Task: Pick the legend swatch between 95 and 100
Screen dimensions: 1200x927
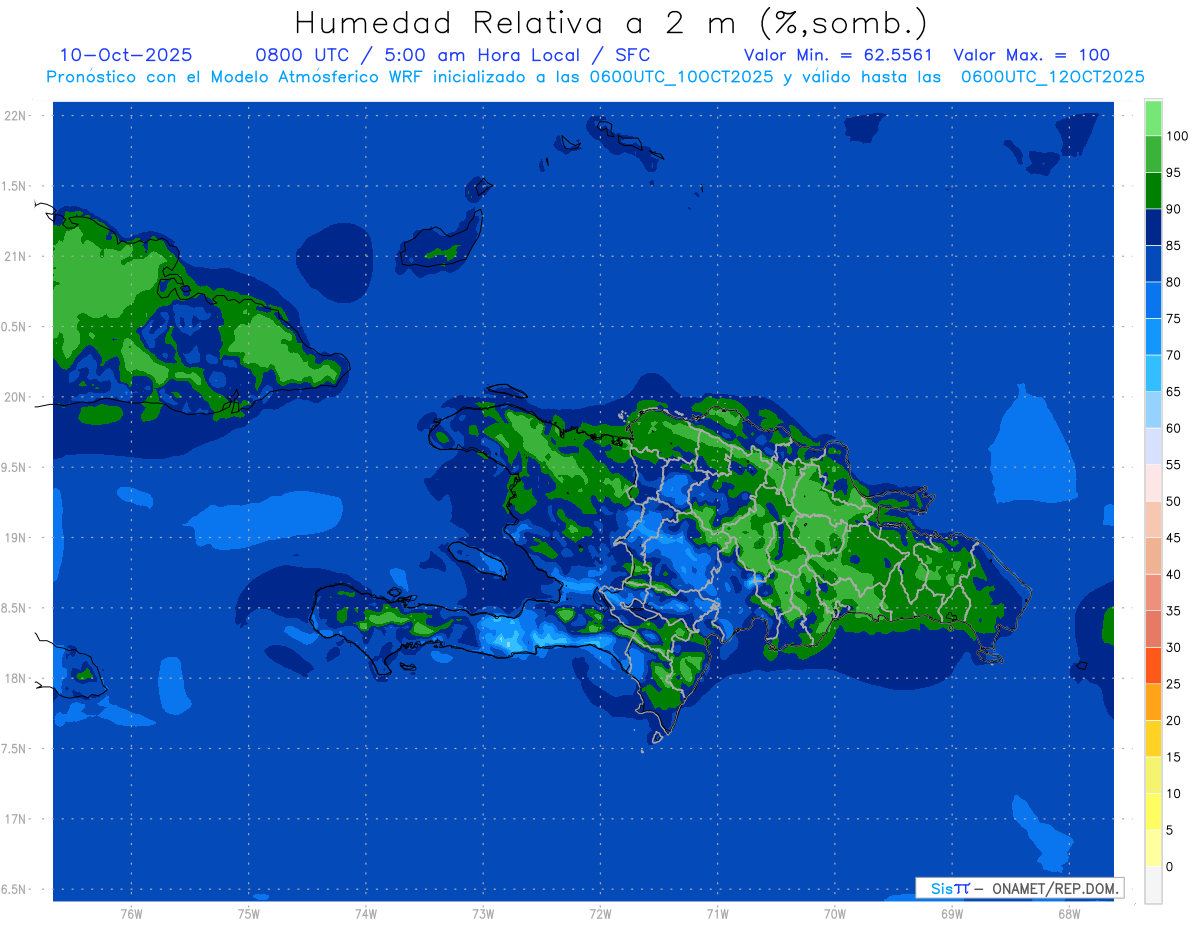Action: click(x=1153, y=154)
